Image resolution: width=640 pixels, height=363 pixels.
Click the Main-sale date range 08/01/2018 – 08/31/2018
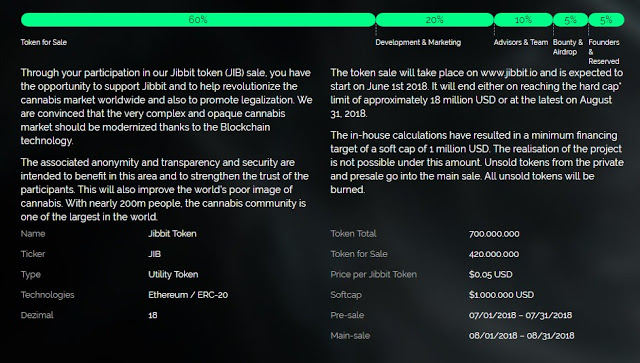coord(522,336)
